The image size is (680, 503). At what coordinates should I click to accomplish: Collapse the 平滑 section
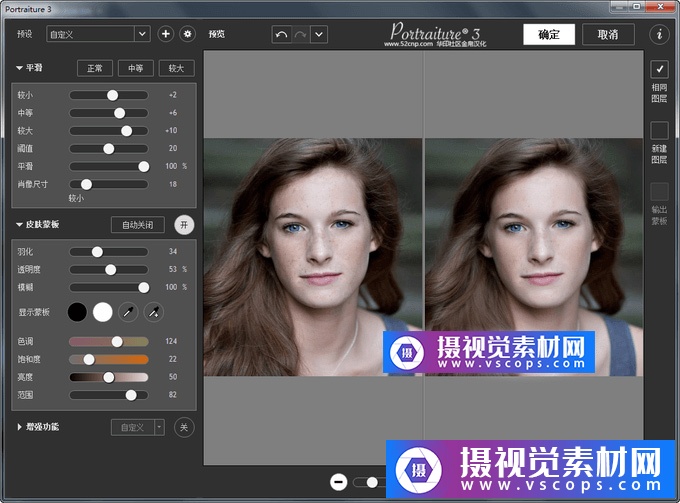click(x=20, y=68)
